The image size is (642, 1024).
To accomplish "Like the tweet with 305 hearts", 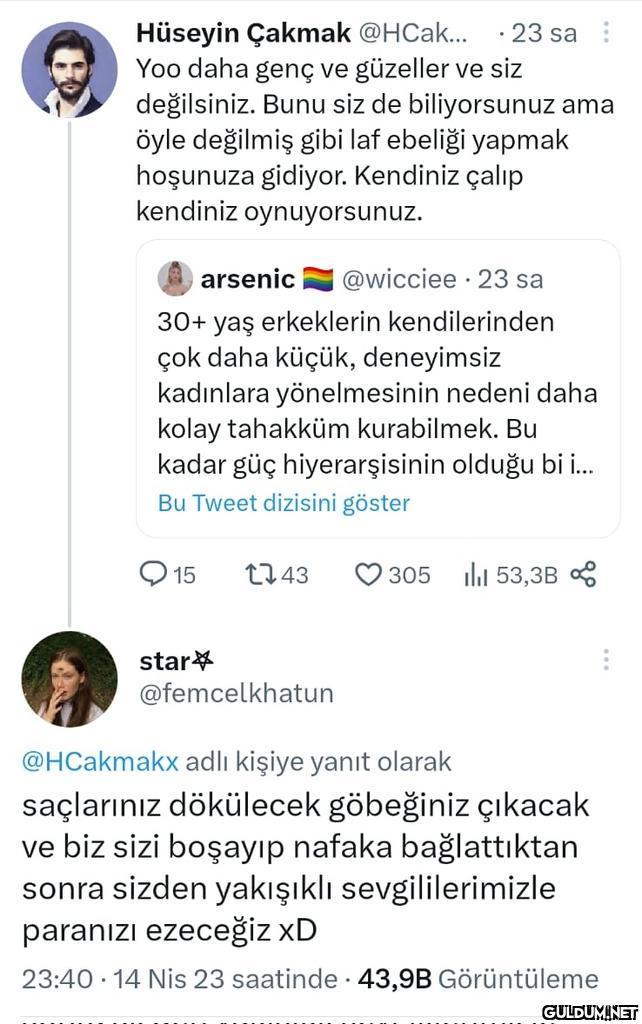I will [x=369, y=574].
